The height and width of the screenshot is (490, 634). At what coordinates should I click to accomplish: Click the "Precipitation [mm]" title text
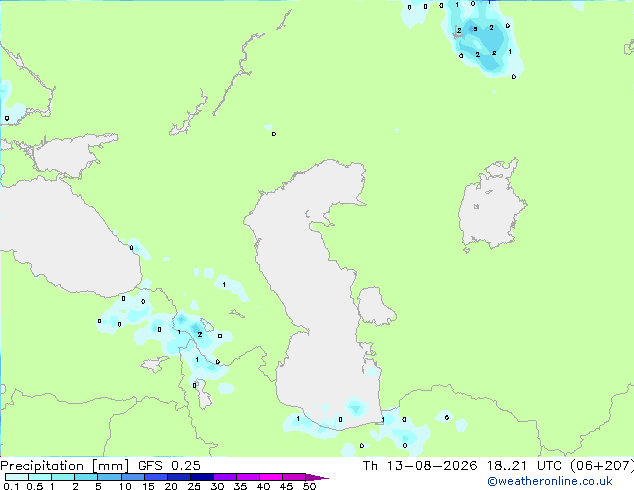click(x=64, y=466)
